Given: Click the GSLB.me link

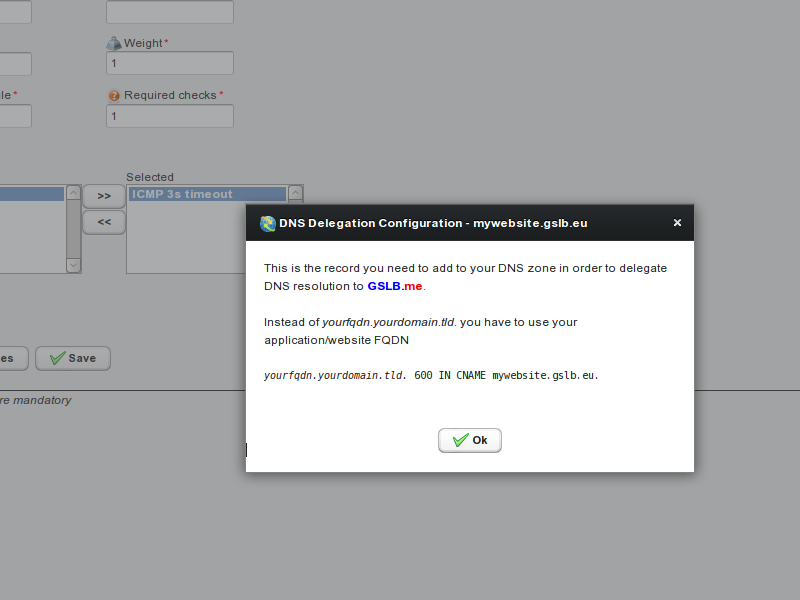Looking at the screenshot, I should coord(395,286).
